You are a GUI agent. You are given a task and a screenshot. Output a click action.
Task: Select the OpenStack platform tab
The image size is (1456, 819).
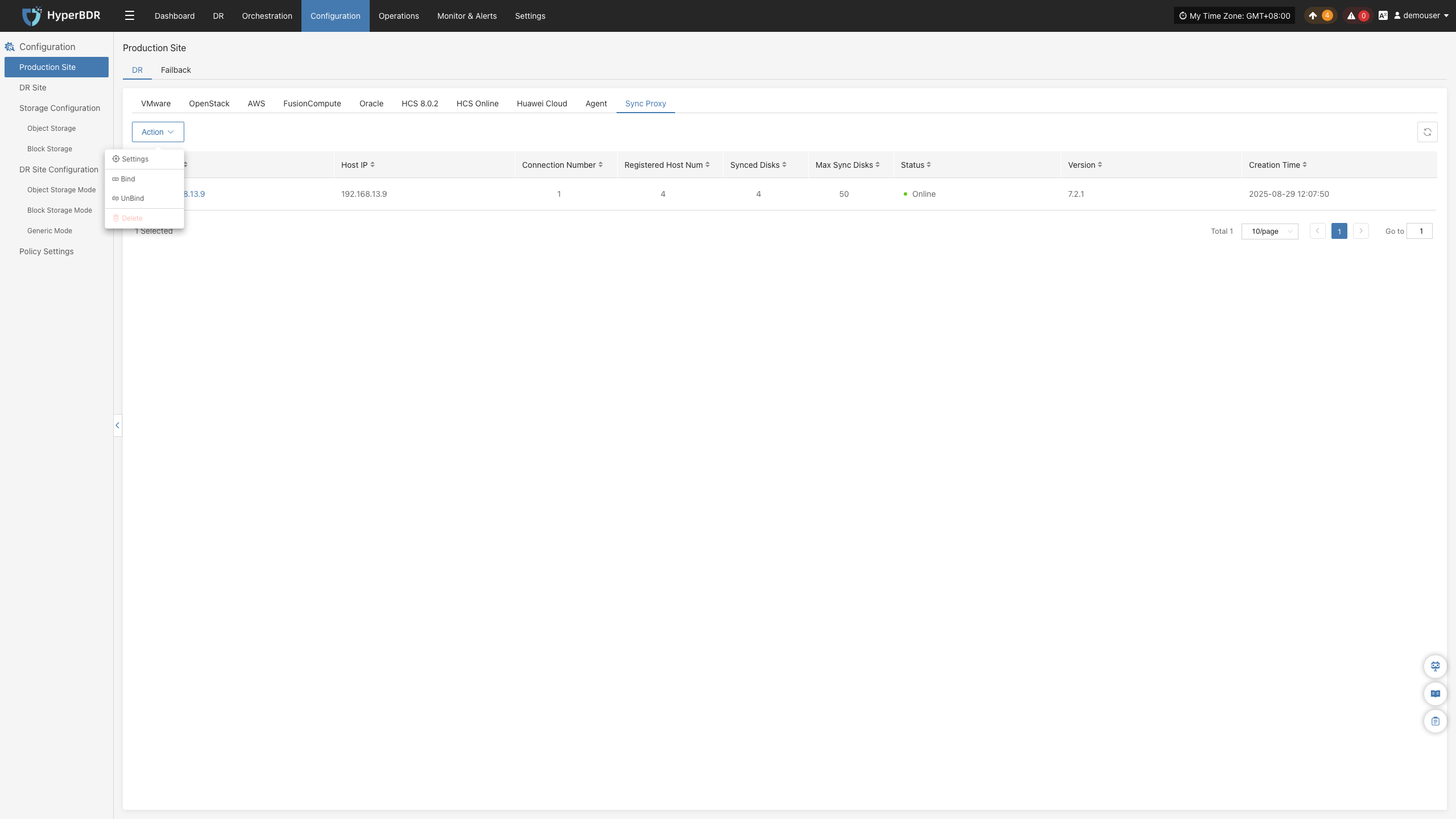(209, 104)
